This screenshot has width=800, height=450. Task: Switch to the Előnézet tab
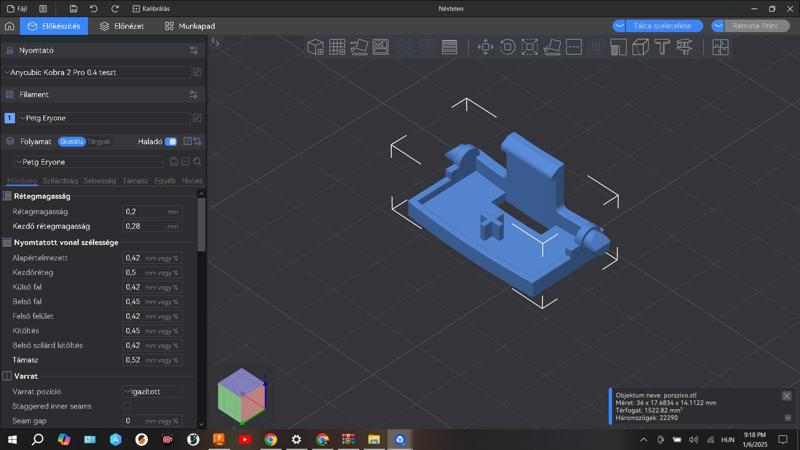(122, 26)
